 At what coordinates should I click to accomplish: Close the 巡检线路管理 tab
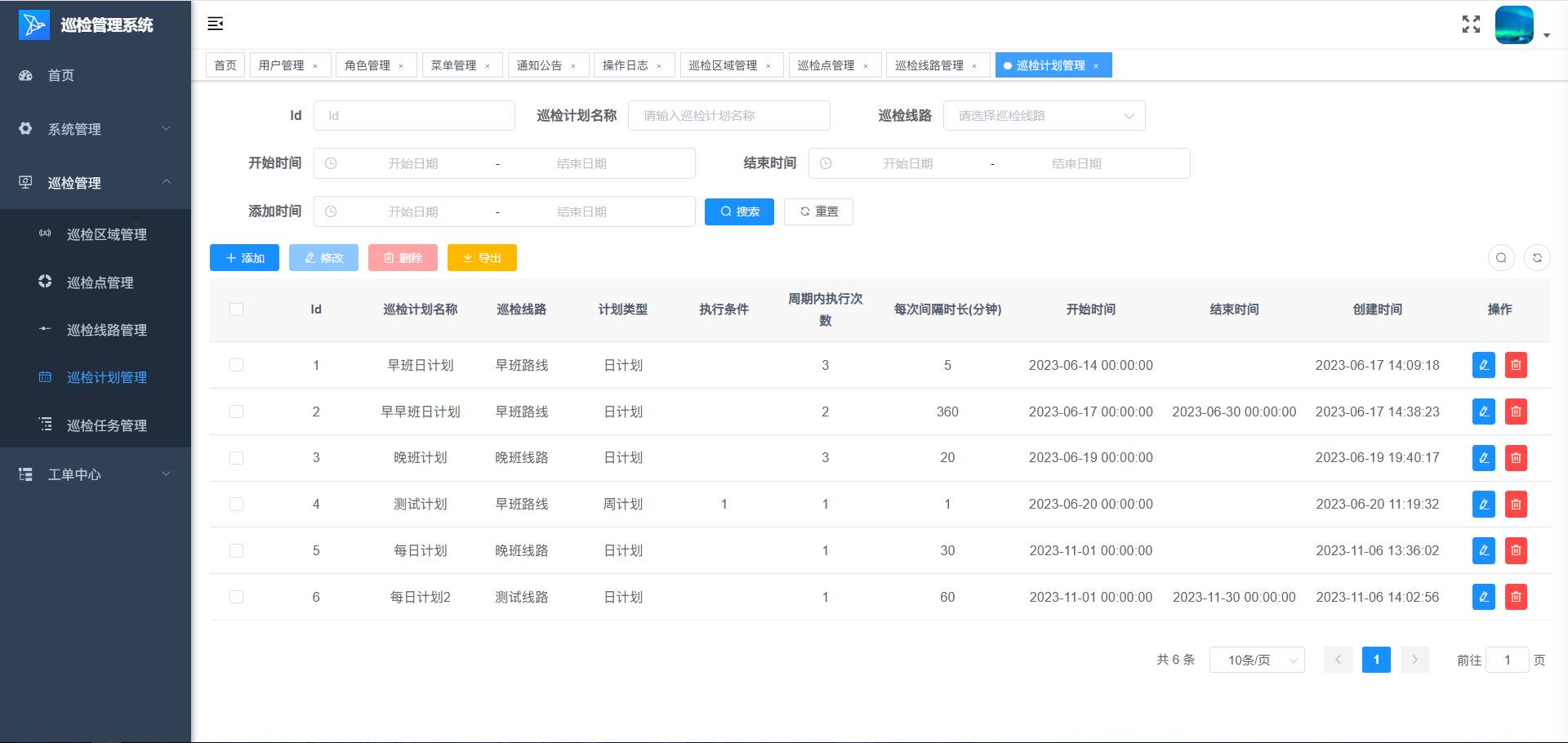[x=974, y=66]
